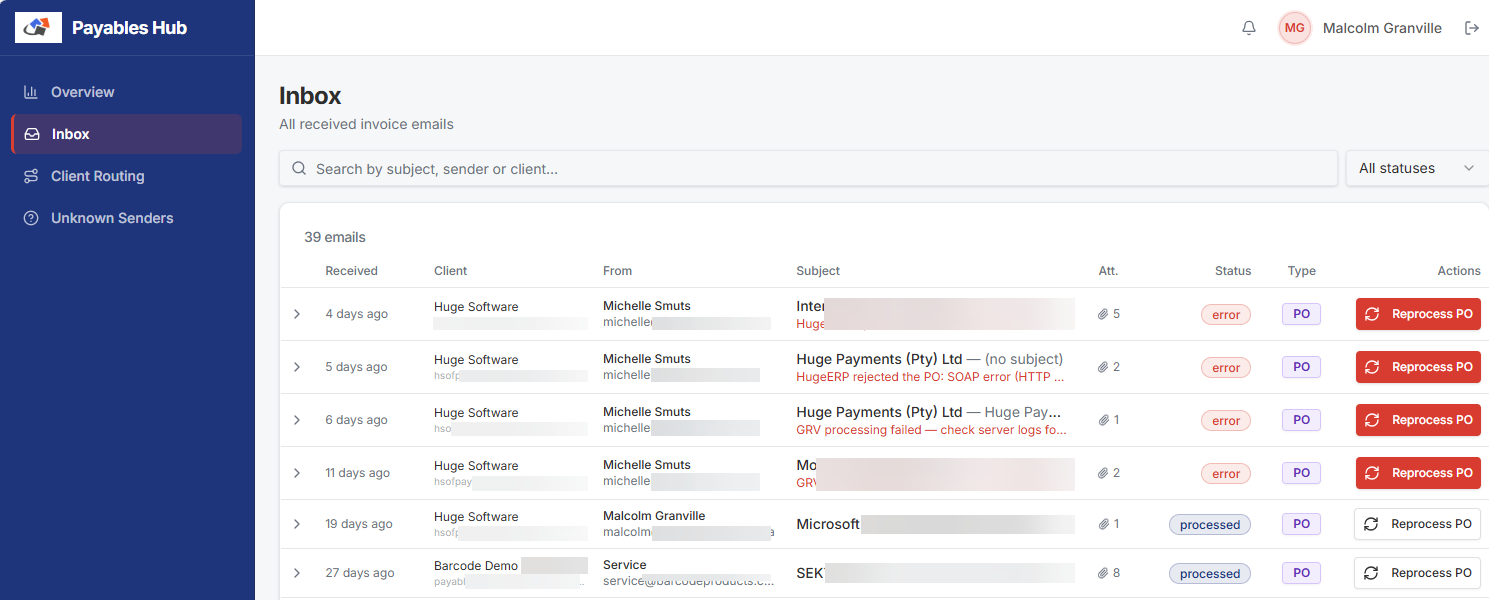Reprocess PO for Malcolm Granville's Microsoft email
Image resolution: width=1489 pixels, height=600 pixels.
point(1418,524)
